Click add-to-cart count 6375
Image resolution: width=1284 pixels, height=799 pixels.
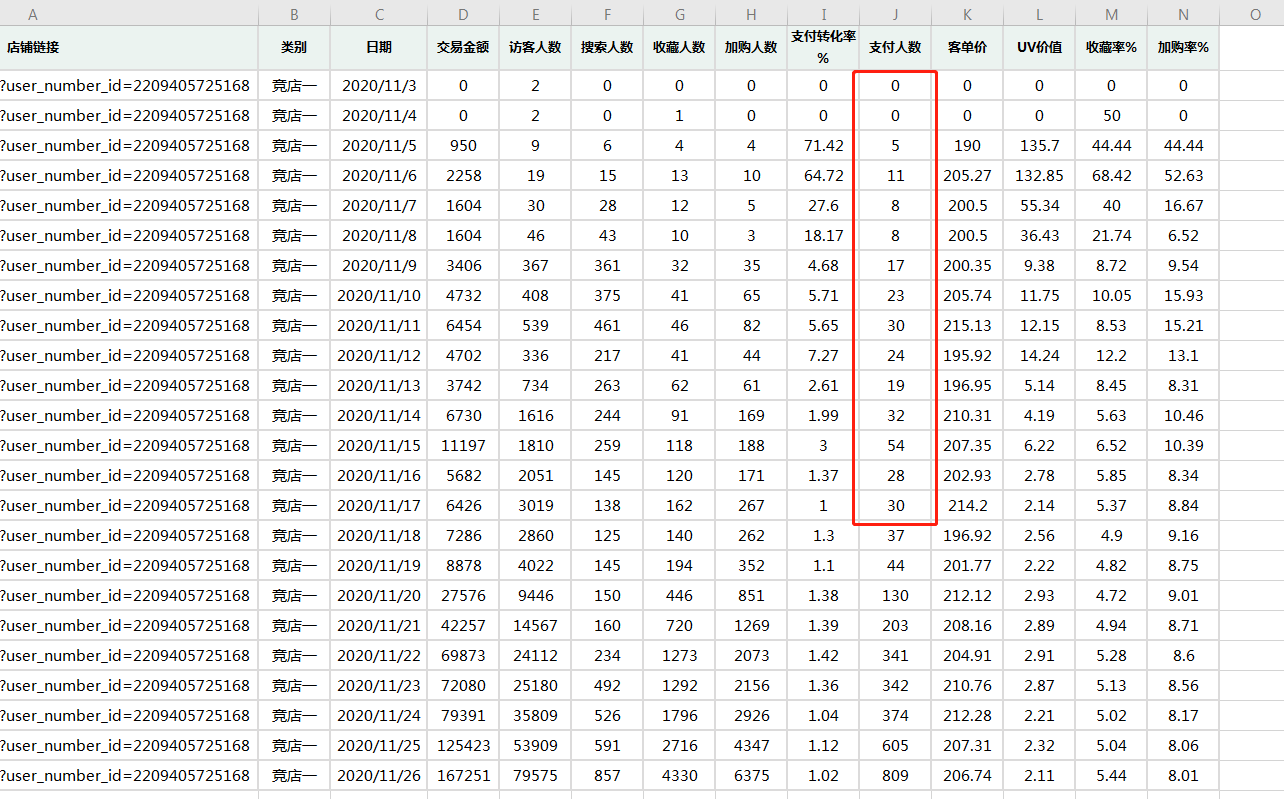pos(751,776)
